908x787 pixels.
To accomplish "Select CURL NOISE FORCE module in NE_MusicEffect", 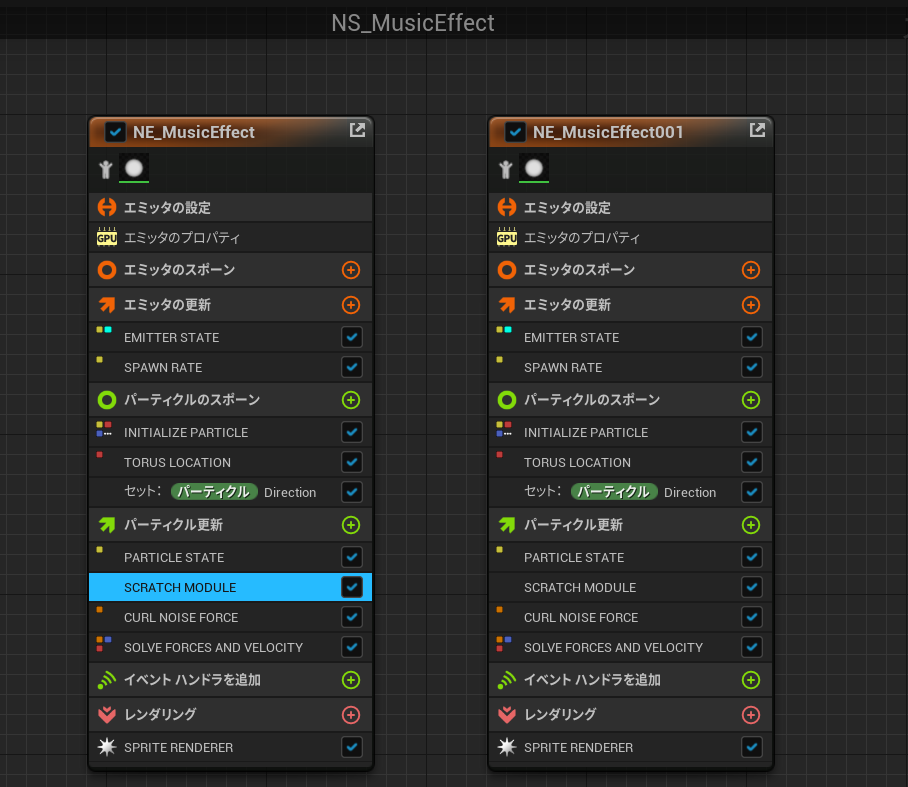I will pyautogui.click(x=230, y=617).
